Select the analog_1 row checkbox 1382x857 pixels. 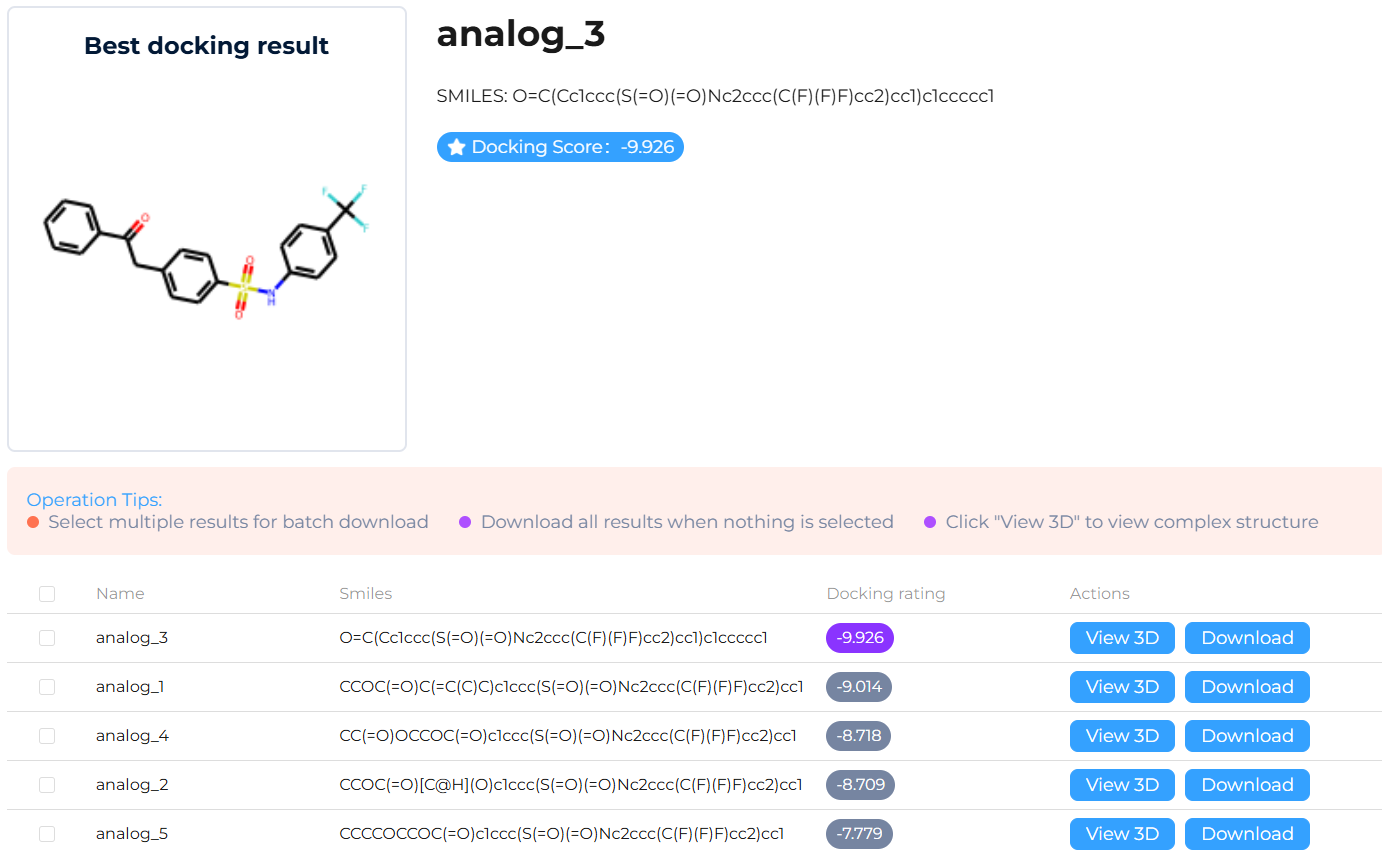[47, 687]
